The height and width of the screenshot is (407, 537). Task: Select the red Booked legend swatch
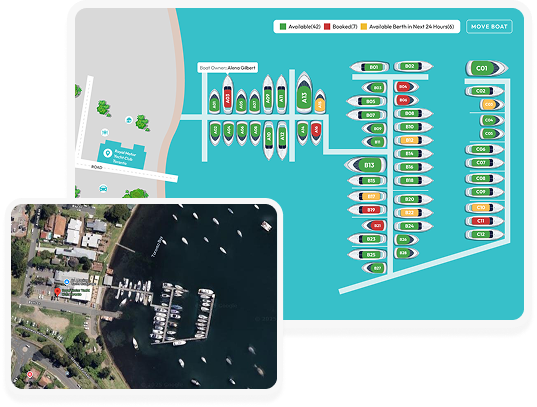pyautogui.click(x=327, y=26)
